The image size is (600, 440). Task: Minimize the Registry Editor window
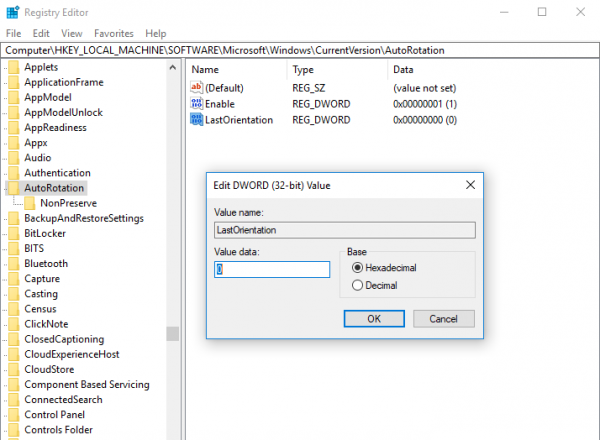point(504,12)
